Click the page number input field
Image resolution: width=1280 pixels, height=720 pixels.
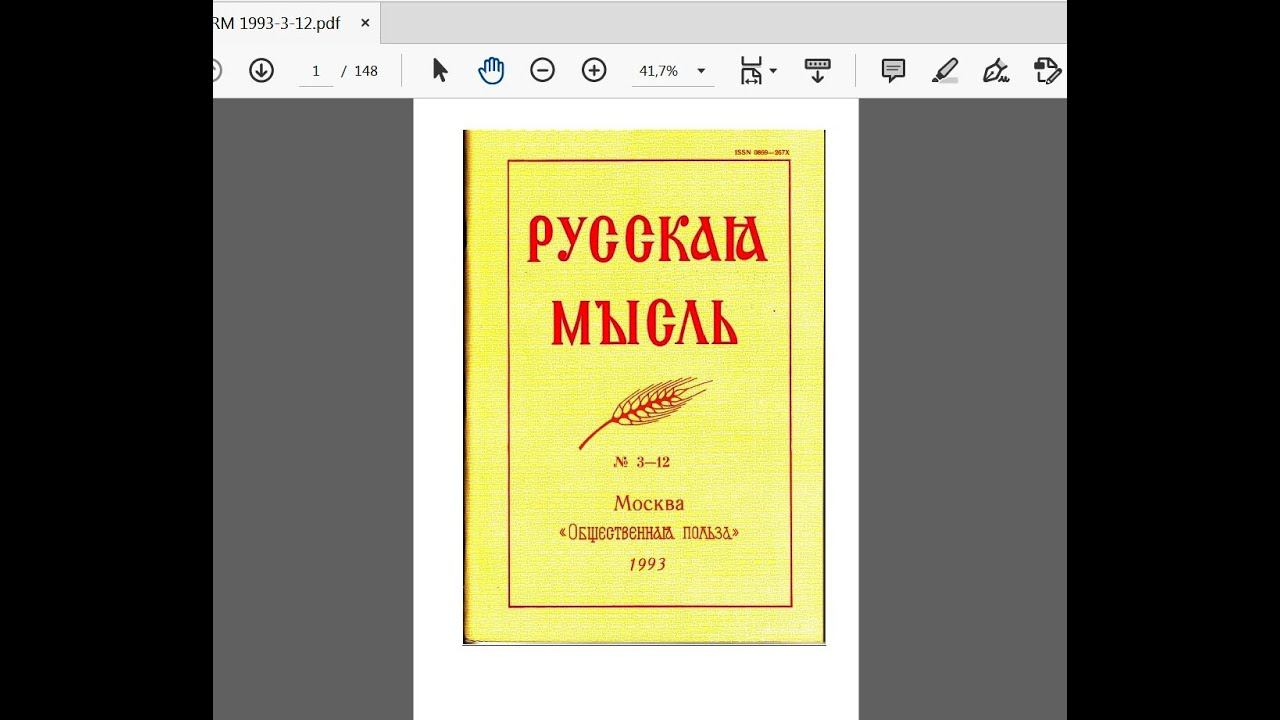(x=316, y=71)
